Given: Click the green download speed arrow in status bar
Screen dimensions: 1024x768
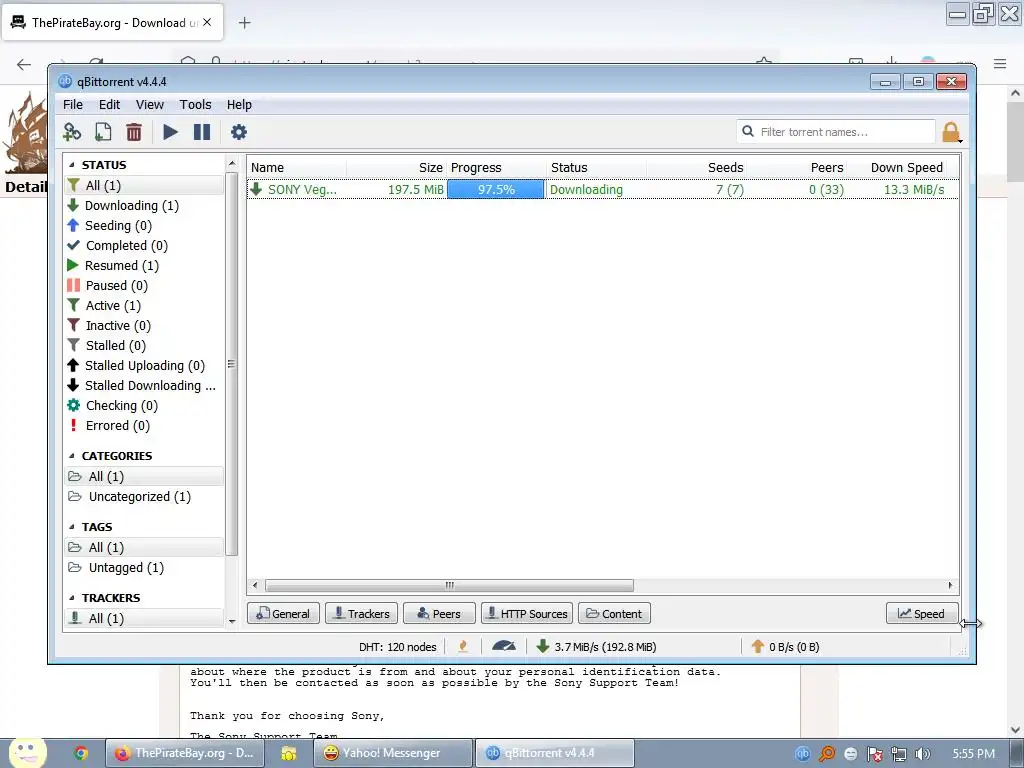Looking at the screenshot, I should pos(542,647).
